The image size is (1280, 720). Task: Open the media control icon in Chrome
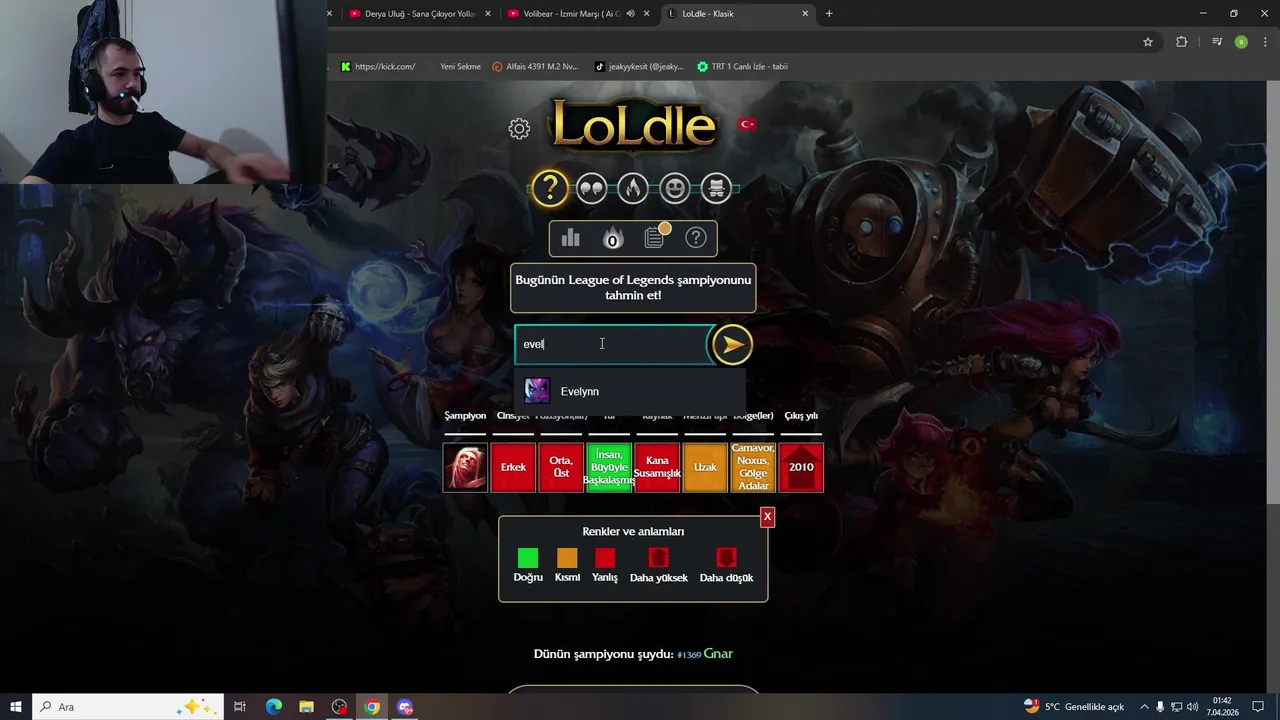pos(1217,42)
